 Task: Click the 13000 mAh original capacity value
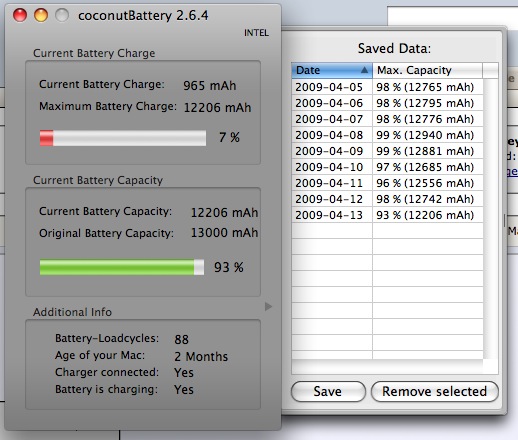point(224,233)
